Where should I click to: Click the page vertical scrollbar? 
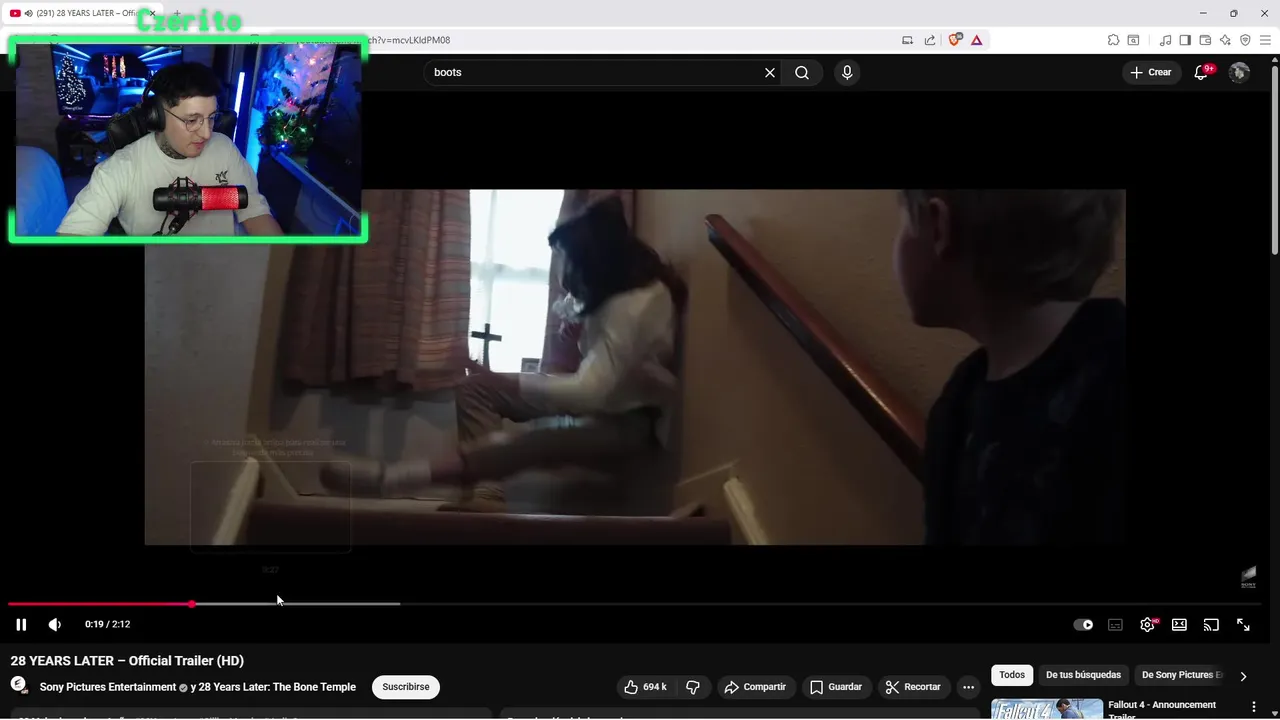(x=1275, y=160)
